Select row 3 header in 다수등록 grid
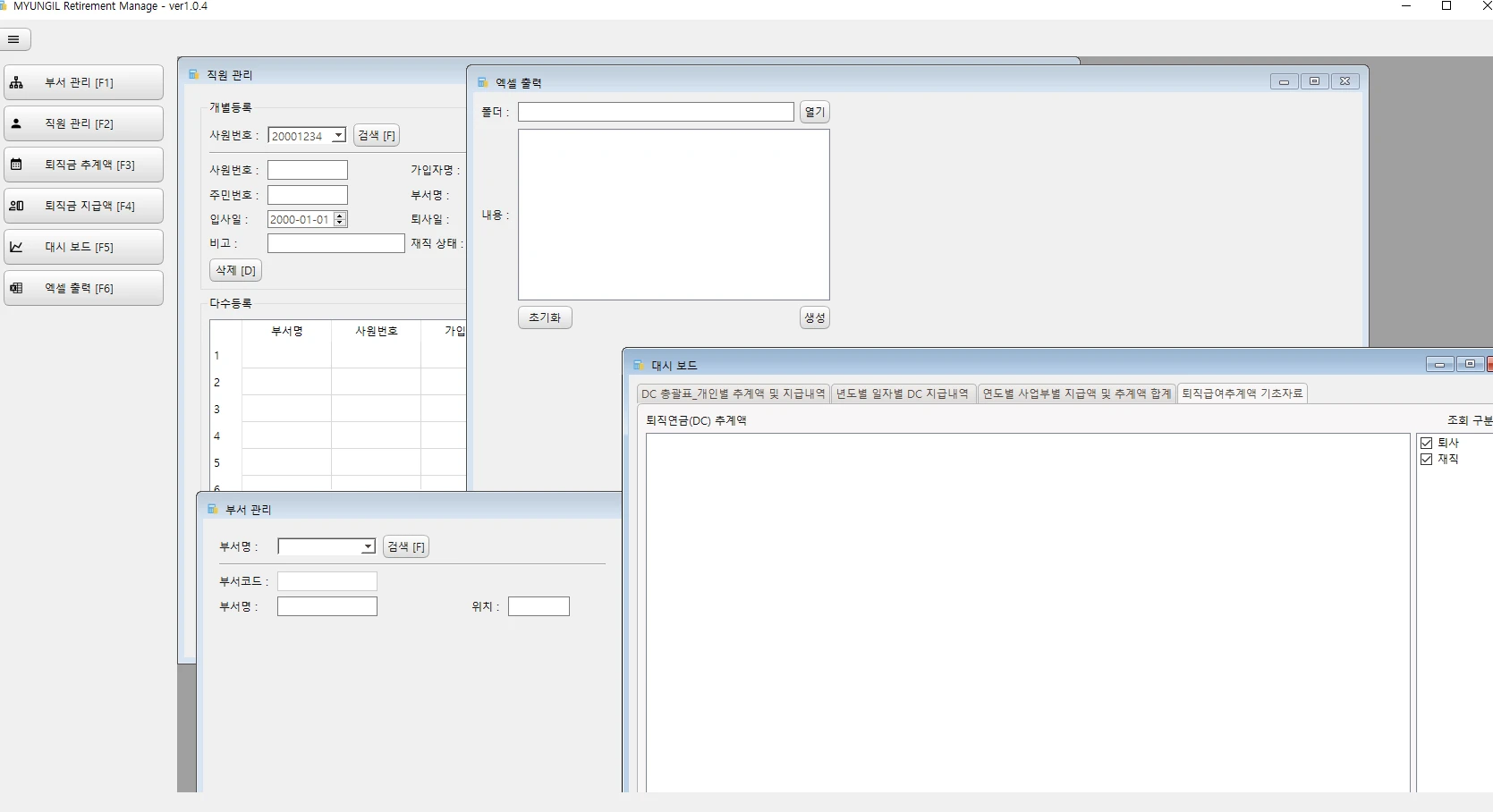Image resolution: width=1493 pixels, height=812 pixels. (x=225, y=409)
